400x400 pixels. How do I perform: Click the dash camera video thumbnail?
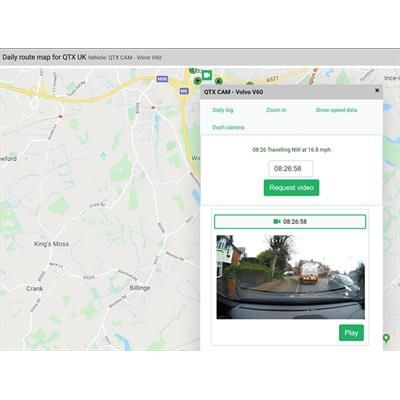click(290, 277)
